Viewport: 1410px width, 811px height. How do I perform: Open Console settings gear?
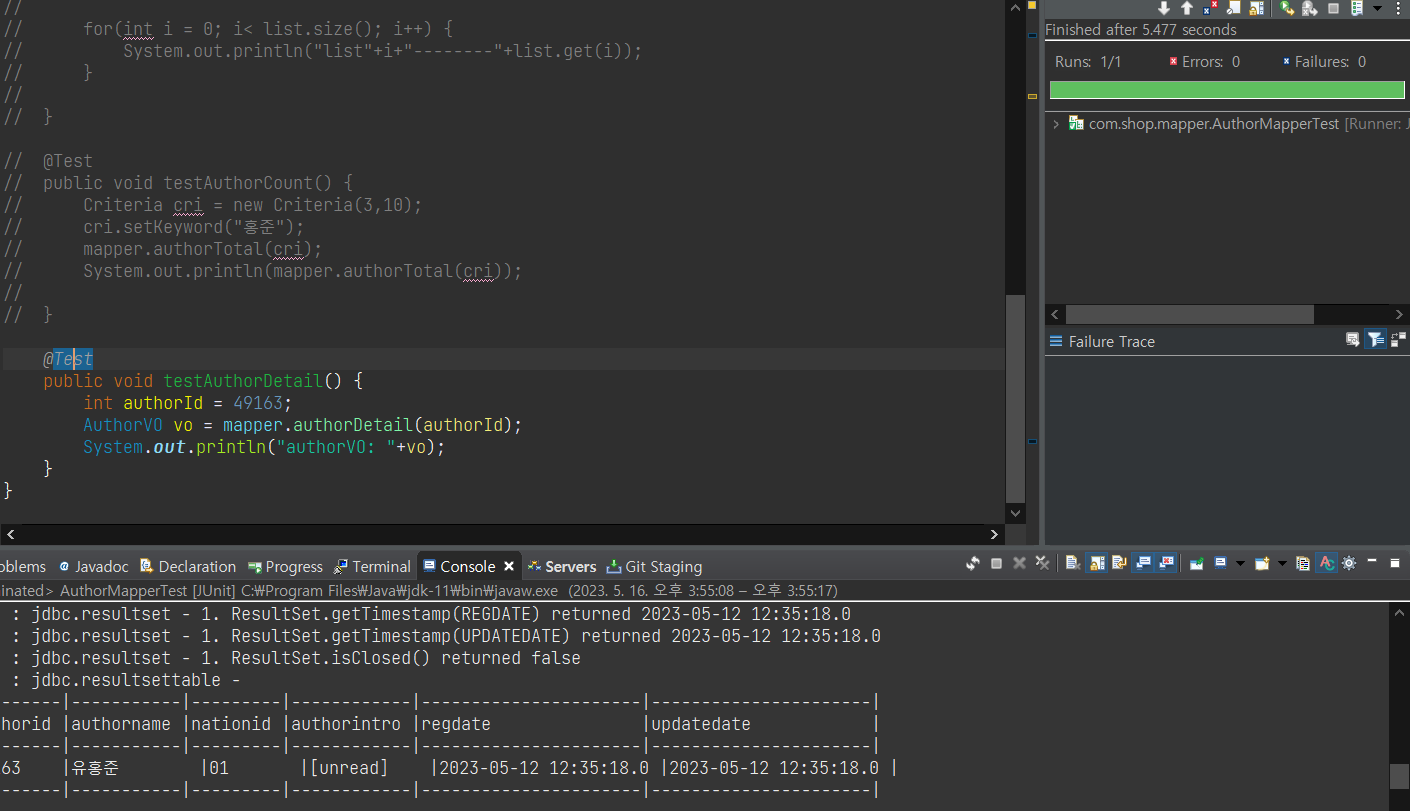coord(1348,563)
